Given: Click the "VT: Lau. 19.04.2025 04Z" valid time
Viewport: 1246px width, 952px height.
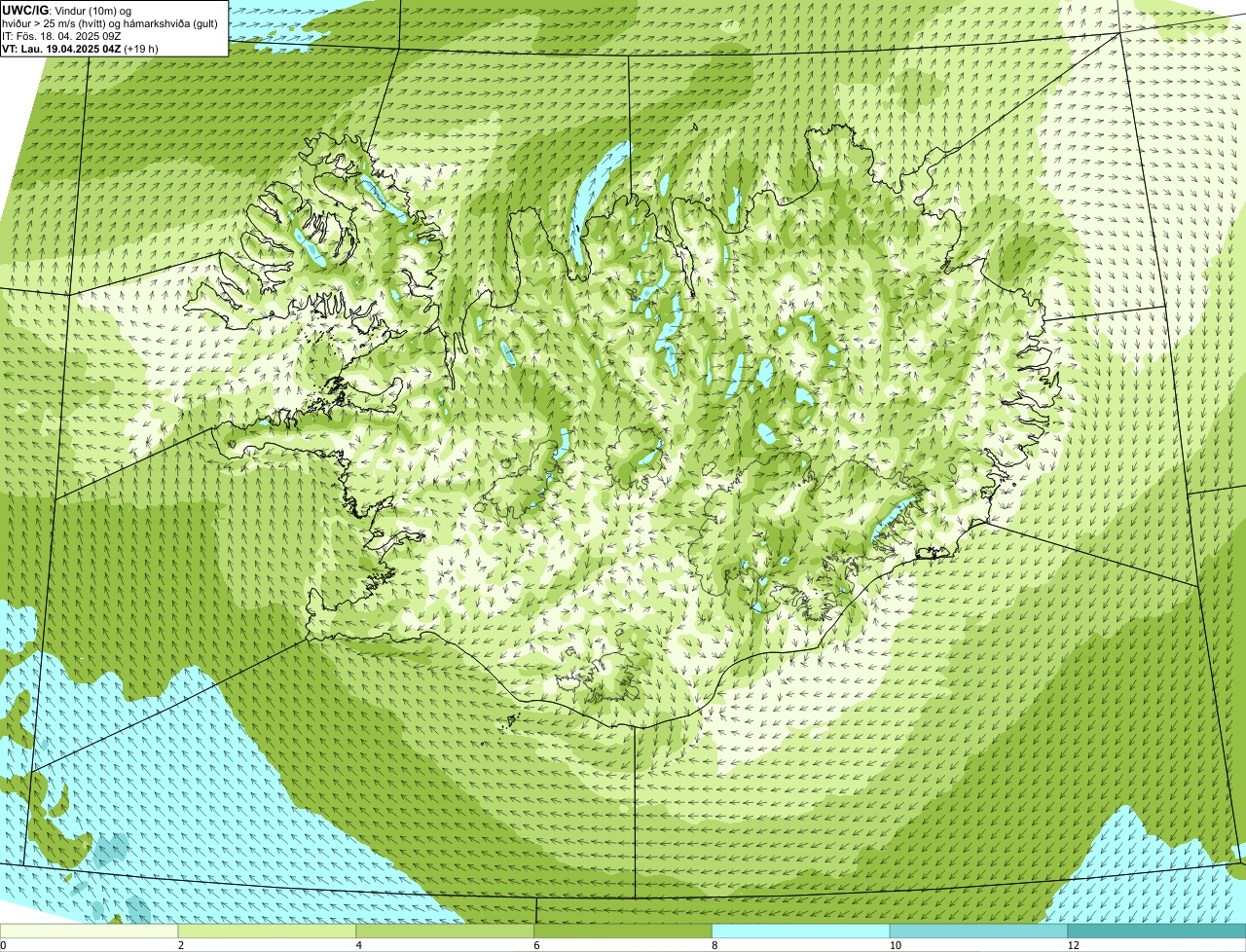Looking at the screenshot, I should [61, 48].
